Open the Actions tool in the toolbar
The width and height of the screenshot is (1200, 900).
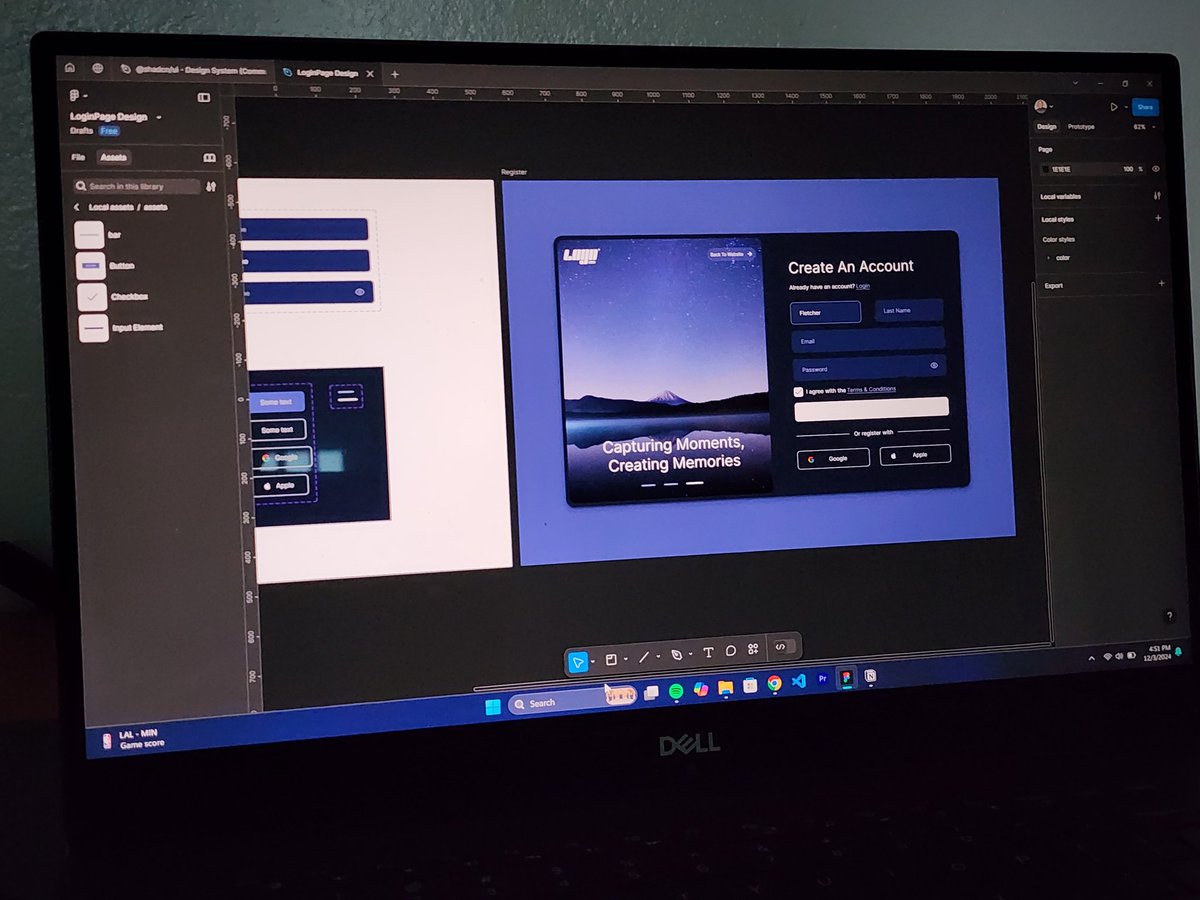(753, 649)
